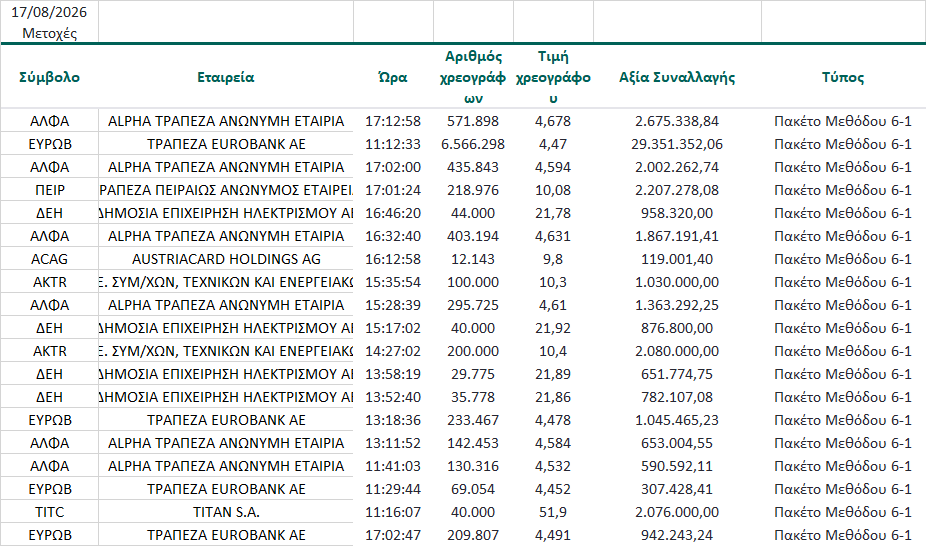Click the time cell 11:29:44
Viewport: 926px width, 546px height.
393,489
